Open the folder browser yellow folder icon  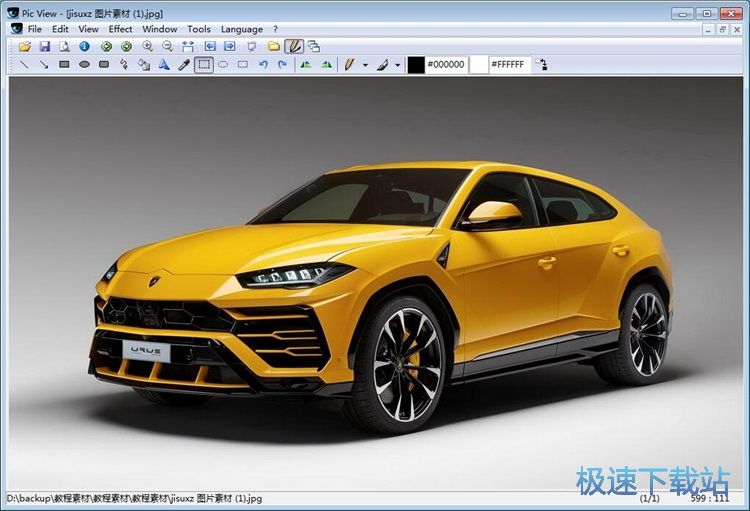coord(274,46)
